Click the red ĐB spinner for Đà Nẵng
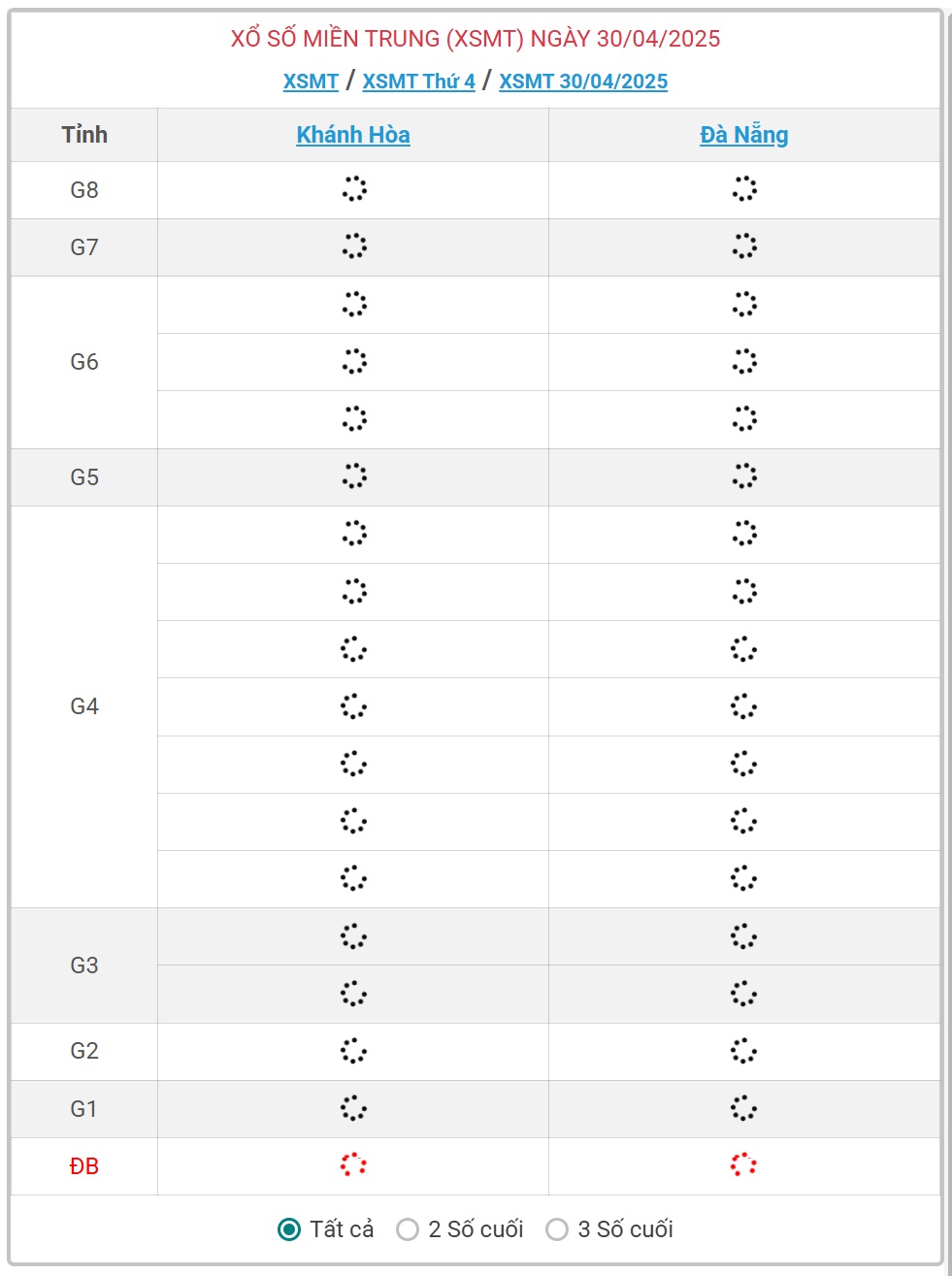 [743, 1165]
